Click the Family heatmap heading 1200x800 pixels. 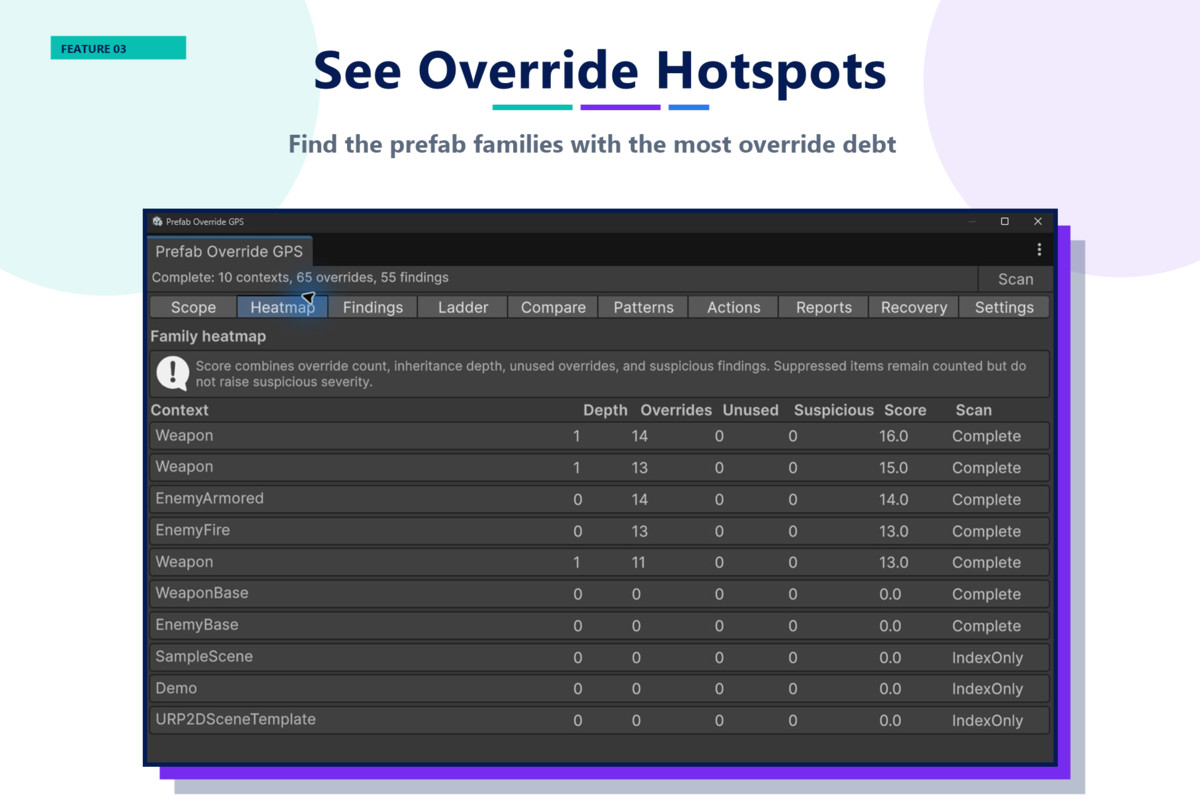pyautogui.click(x=208, y=336)
